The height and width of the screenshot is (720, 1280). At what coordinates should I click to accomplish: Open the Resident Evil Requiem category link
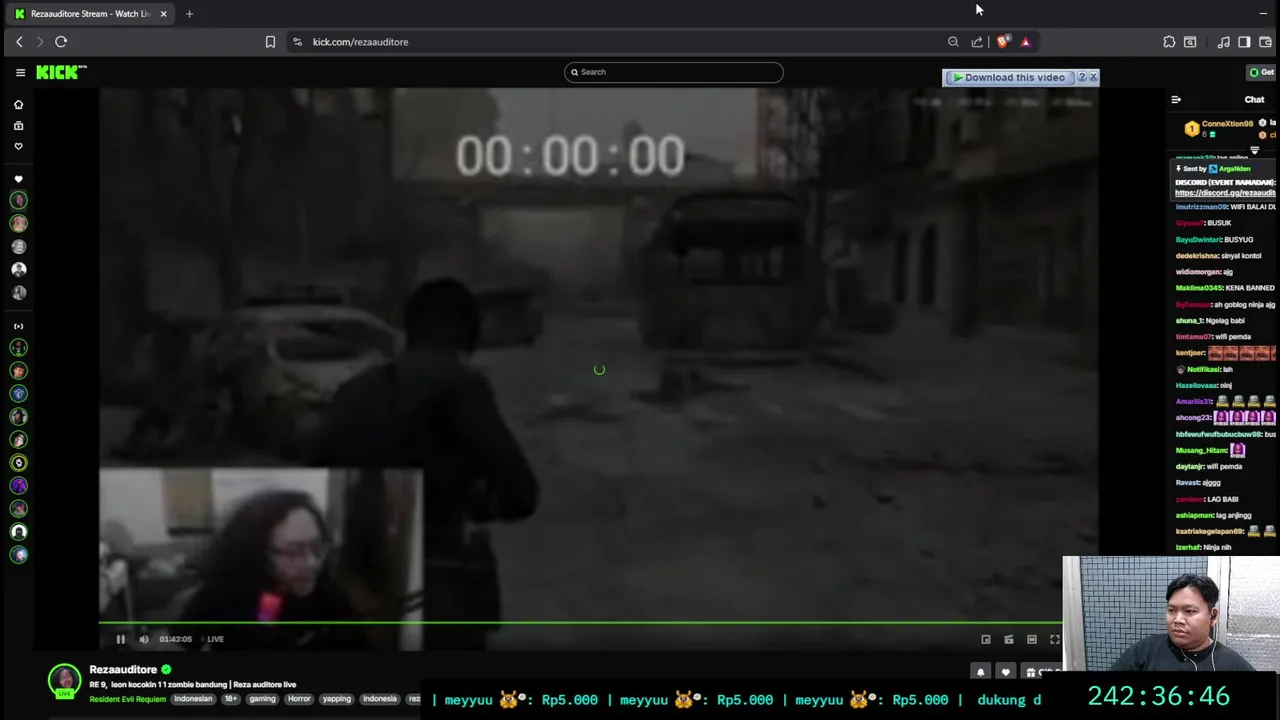127,699
